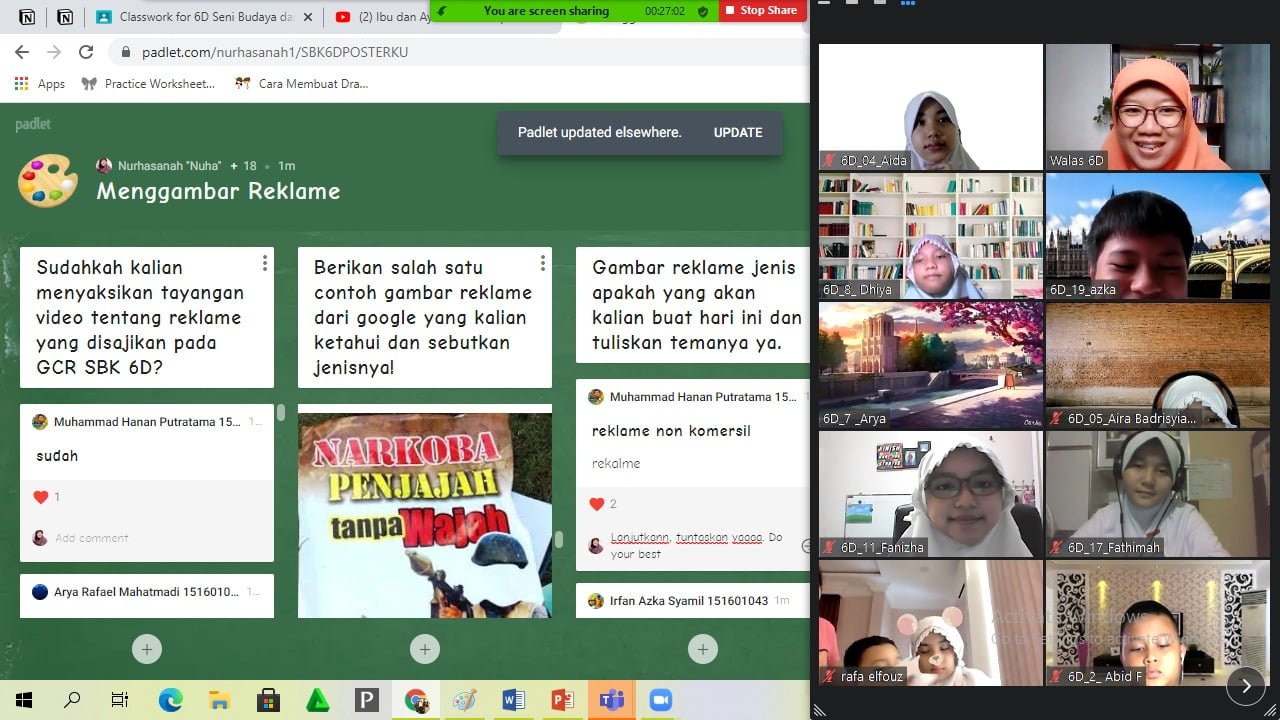Switch to the 'Classwork for 6D Seni Budaya' tab
1280x720 pixels.
(190, 16)
